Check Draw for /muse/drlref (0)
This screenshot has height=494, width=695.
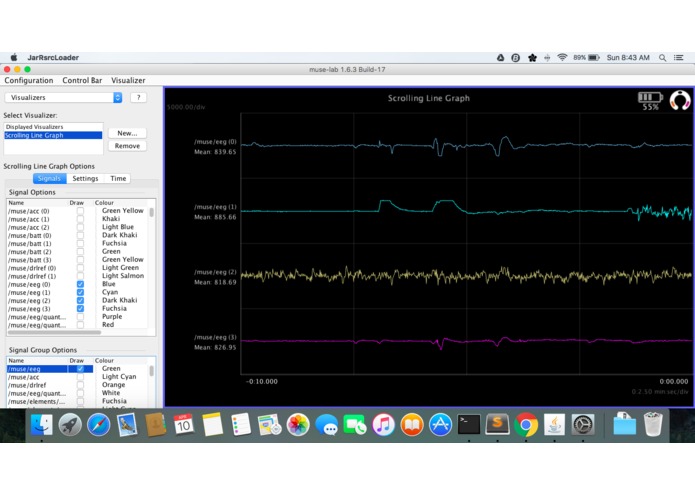[80, 268]
